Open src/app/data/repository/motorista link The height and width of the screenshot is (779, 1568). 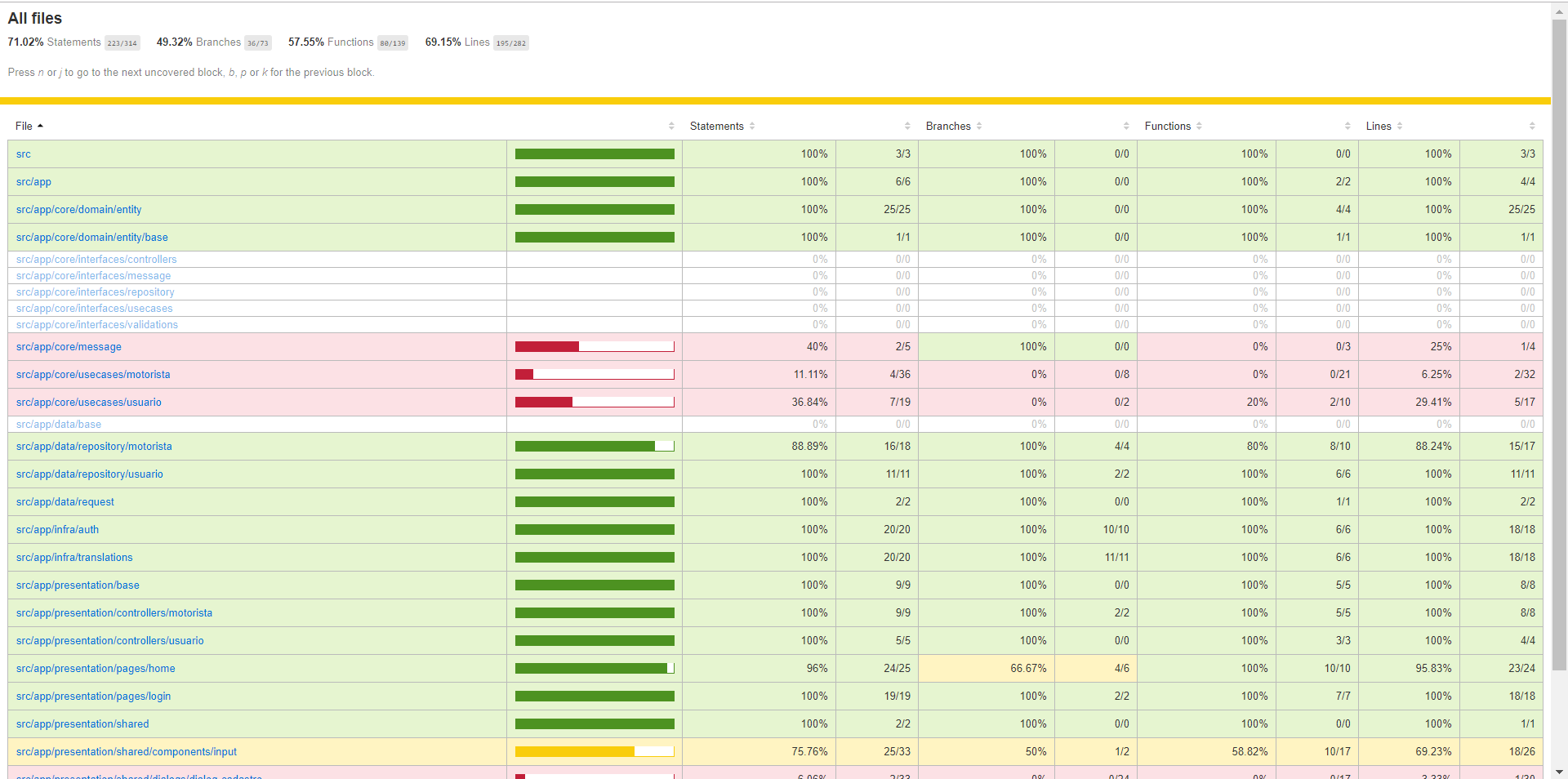(94, 446)
